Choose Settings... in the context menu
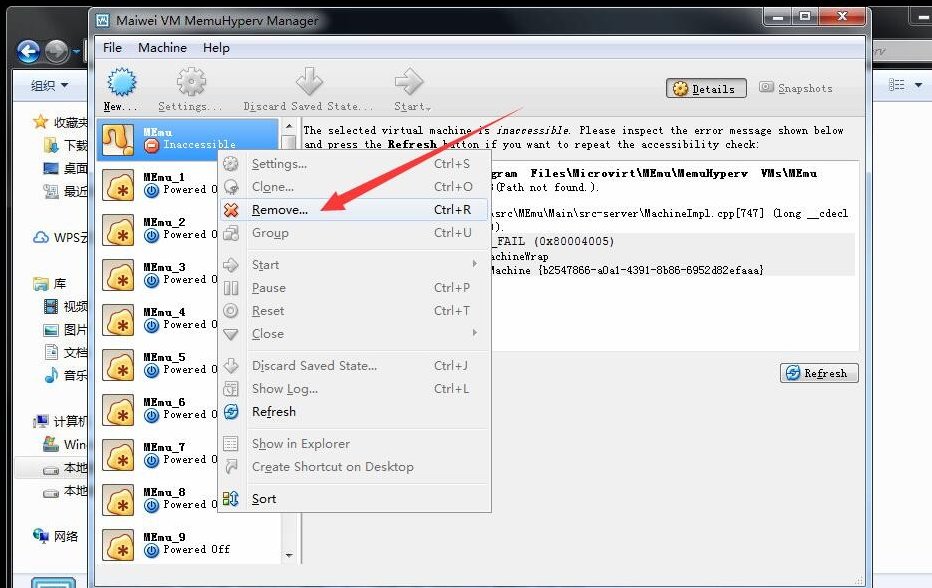 pos(354,163)
